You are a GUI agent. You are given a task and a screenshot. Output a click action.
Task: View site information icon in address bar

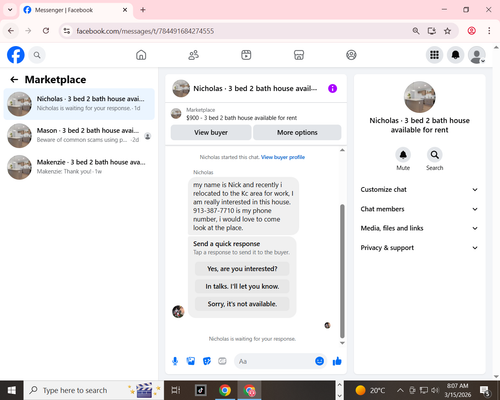(x=67, y=31)
